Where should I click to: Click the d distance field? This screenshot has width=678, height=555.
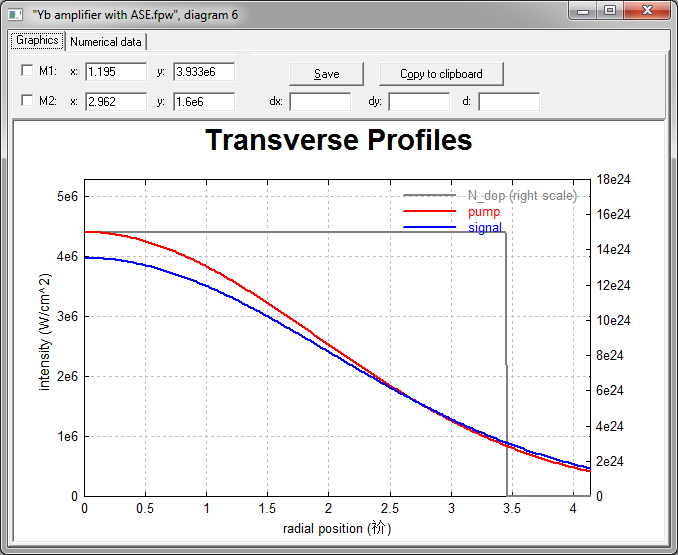click(509, 102)
